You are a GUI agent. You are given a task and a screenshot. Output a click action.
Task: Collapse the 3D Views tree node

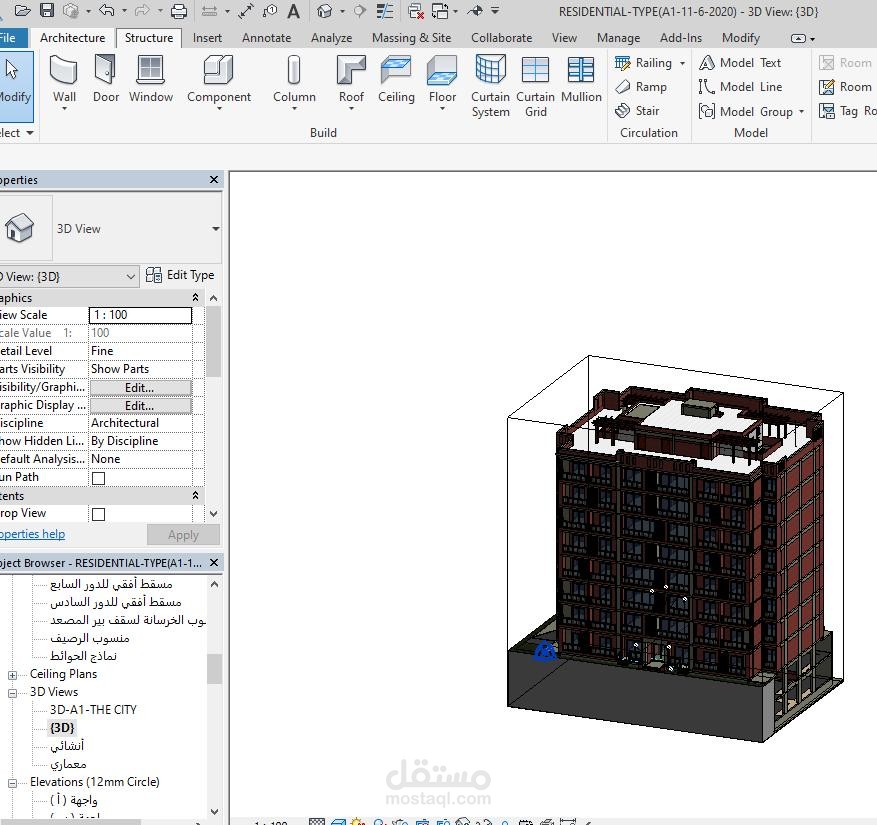point(12,693)
